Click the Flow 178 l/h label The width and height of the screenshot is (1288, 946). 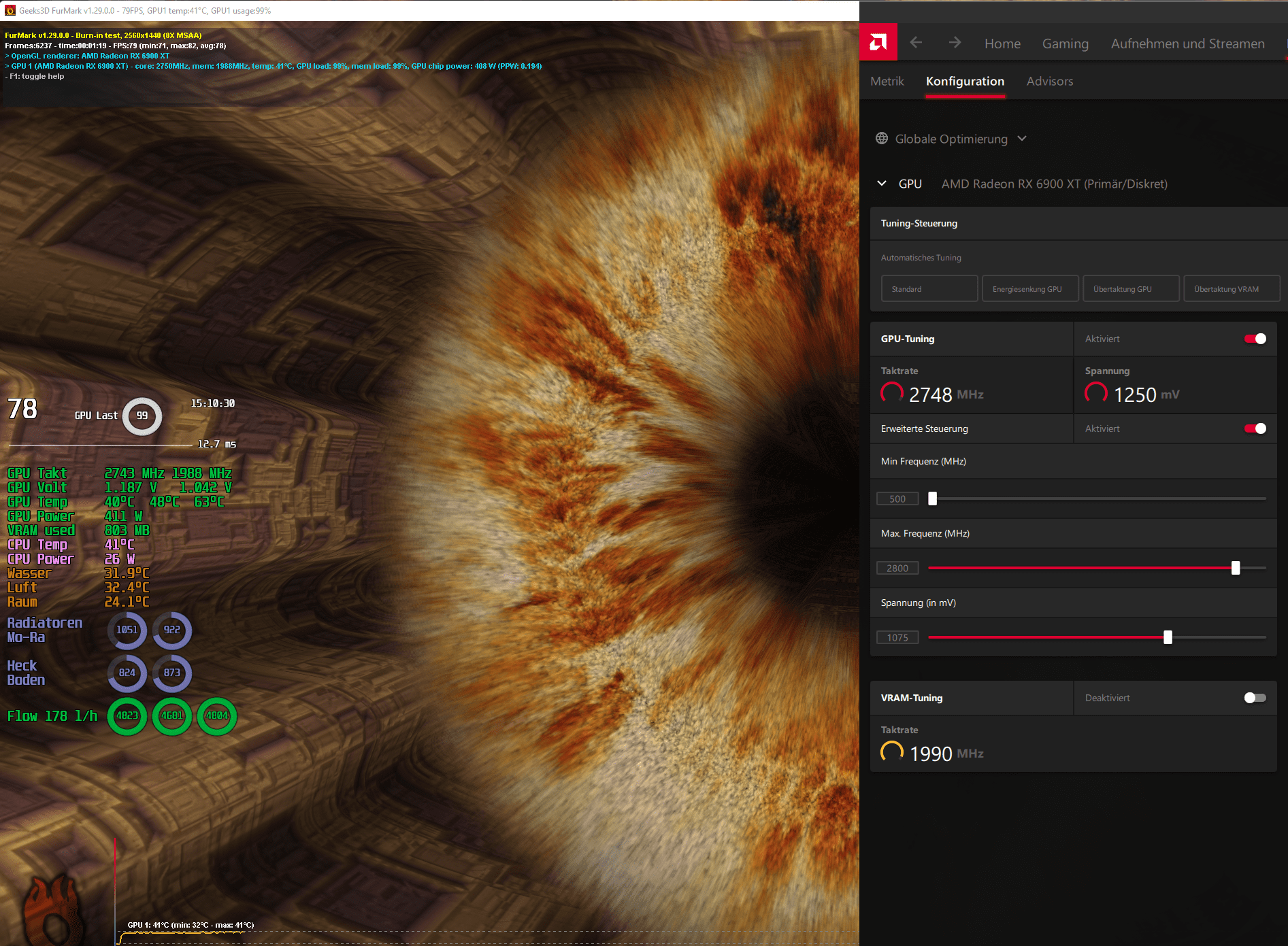pos(52,716)
